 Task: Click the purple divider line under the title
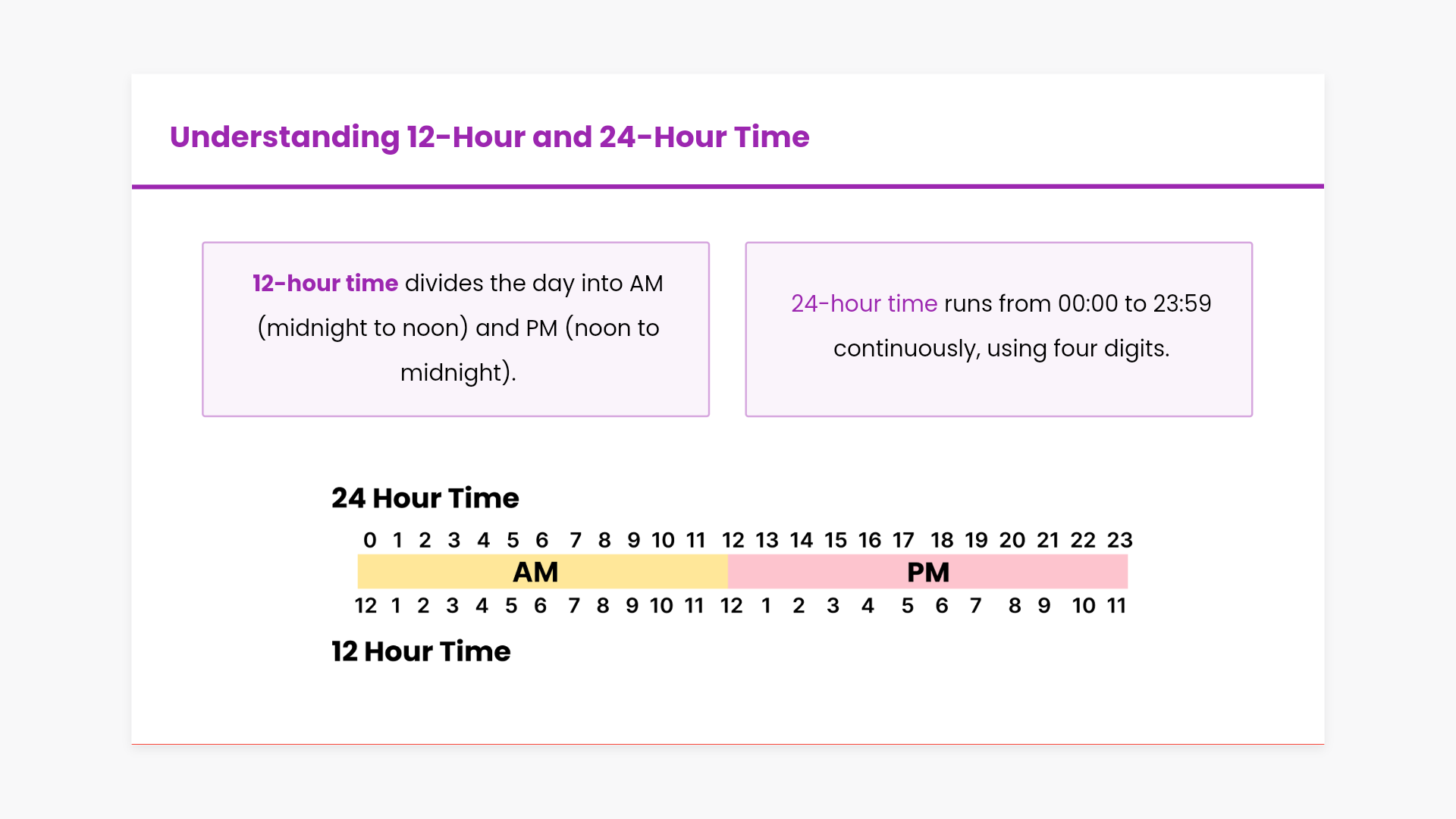[x=728, y=186]
